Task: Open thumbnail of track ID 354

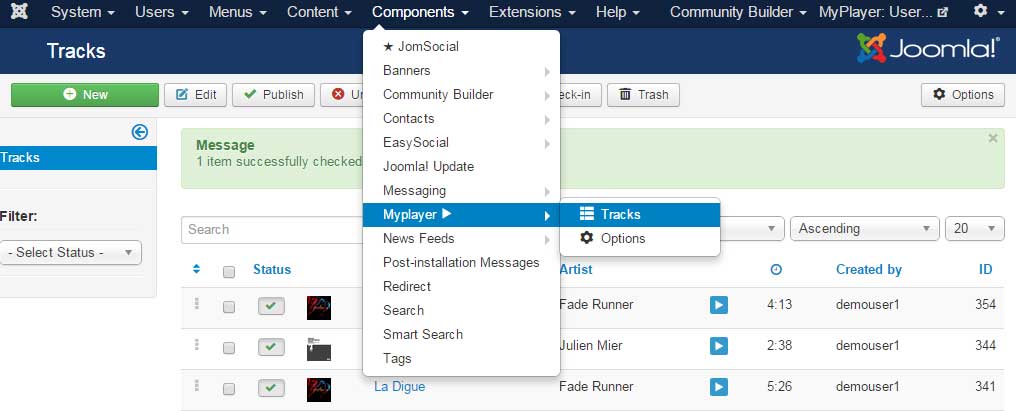Action: click(x=319, y=308)
